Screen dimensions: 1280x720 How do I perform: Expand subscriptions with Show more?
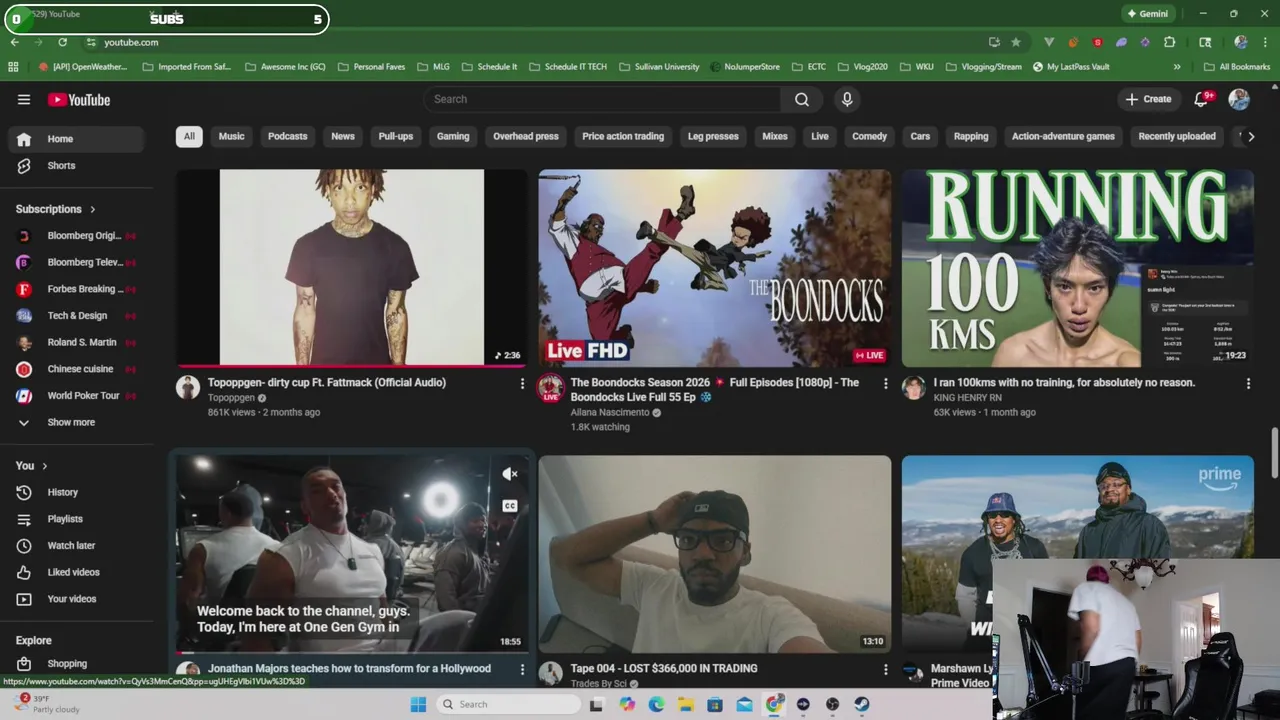pos(76,422)
